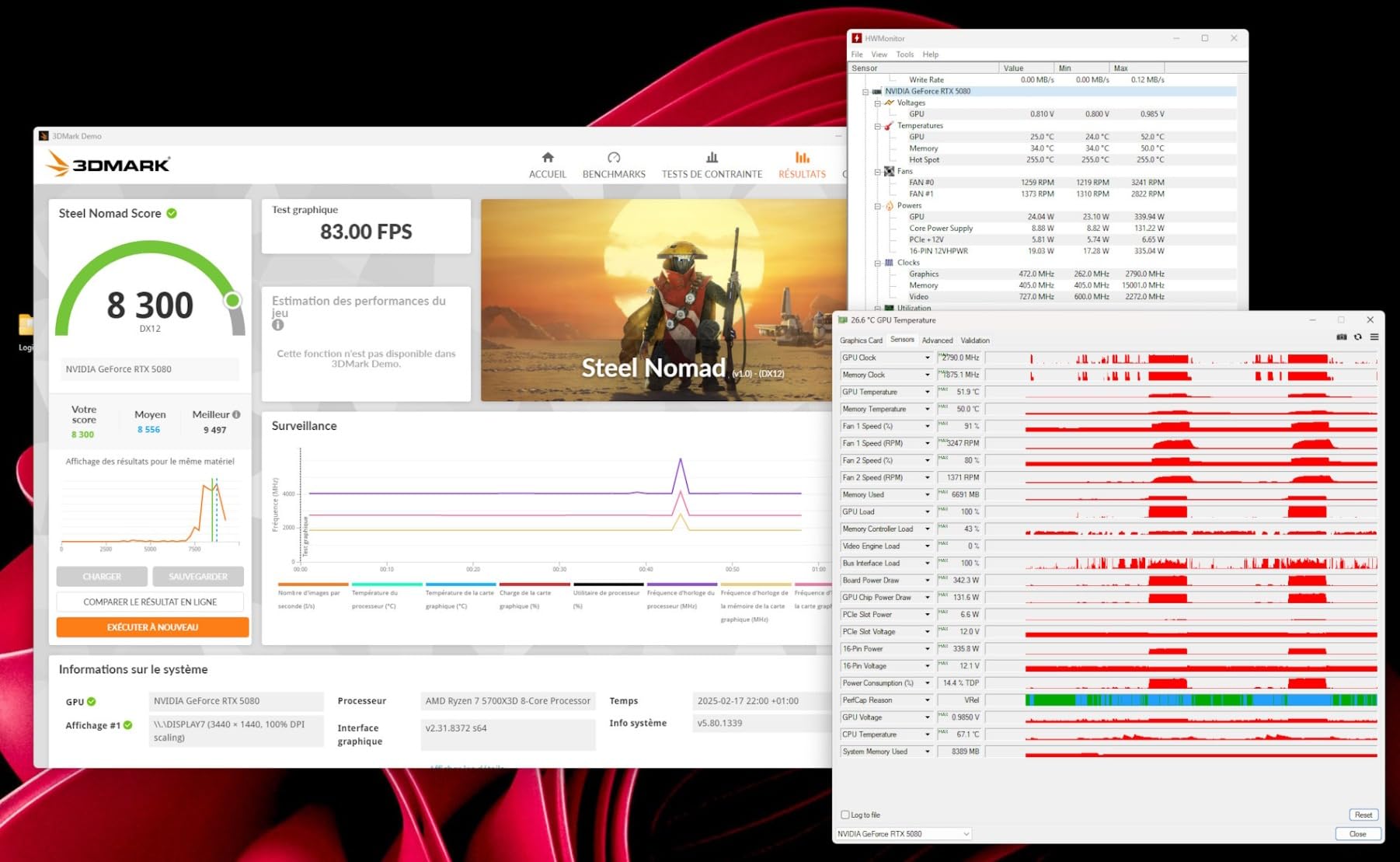
Task: Open the GPU Temperature sensor dropdown
Action: pos(927,392)
